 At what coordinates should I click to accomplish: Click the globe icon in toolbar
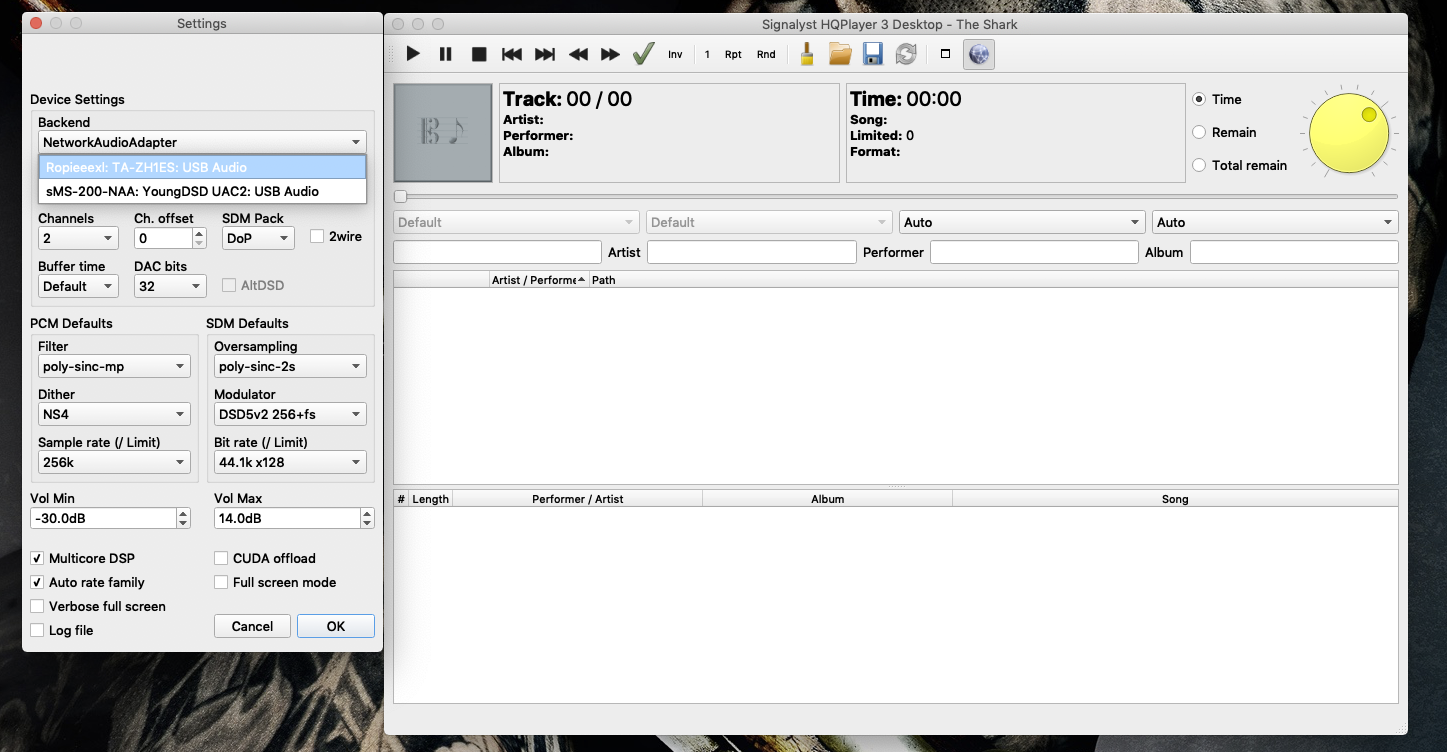(x=979, y=54)
